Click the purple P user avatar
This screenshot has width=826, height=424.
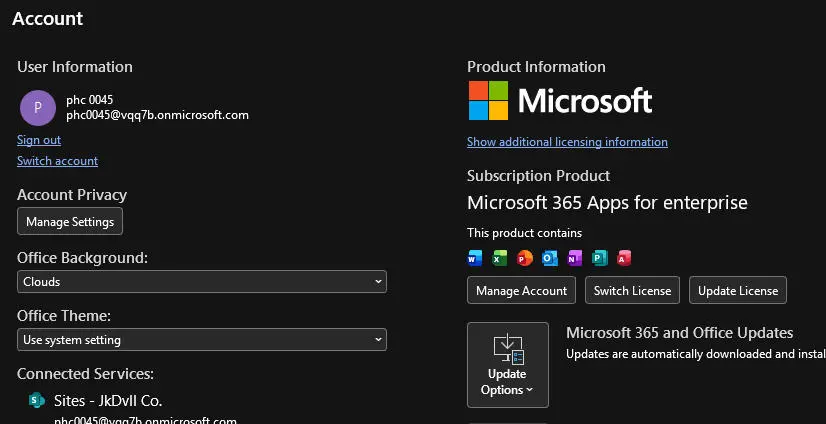38,107
